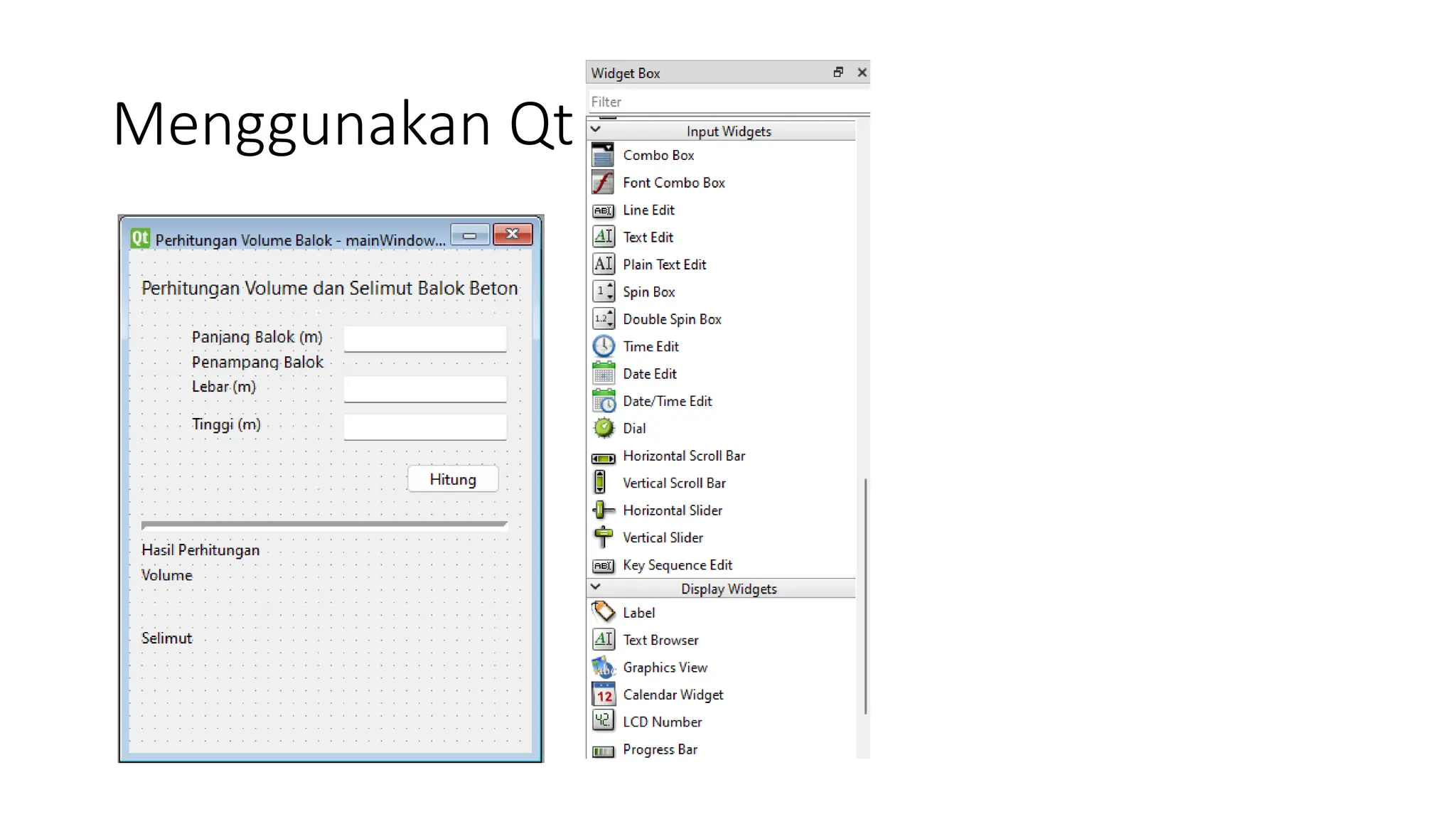Image resolution: width=1456 pixels, height=819 pixels.
Task: Select the Dial widget icon
Action: coord(603,428)
